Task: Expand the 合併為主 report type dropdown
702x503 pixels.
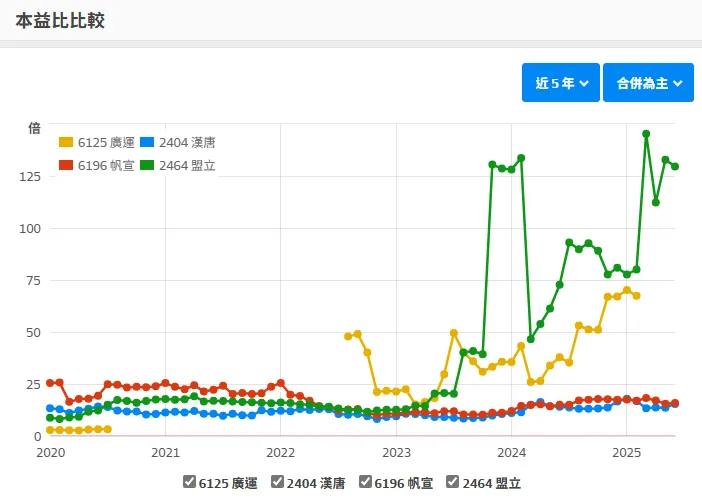Action: pos(648,83)
